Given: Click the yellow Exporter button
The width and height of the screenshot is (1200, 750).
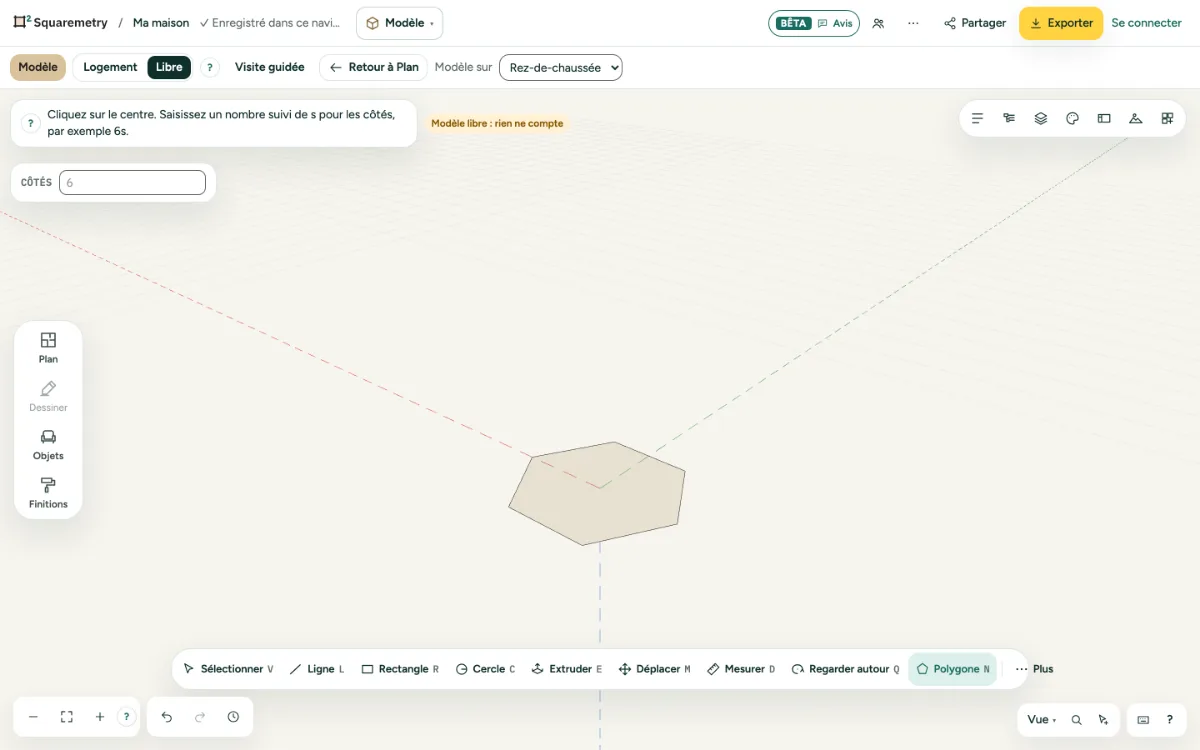Looking at the screenshot, I should coord(1061,23).
